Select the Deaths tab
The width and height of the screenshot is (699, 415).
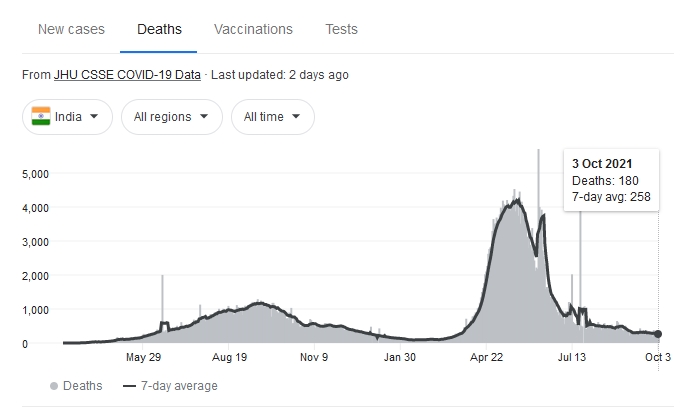(158, 29)
